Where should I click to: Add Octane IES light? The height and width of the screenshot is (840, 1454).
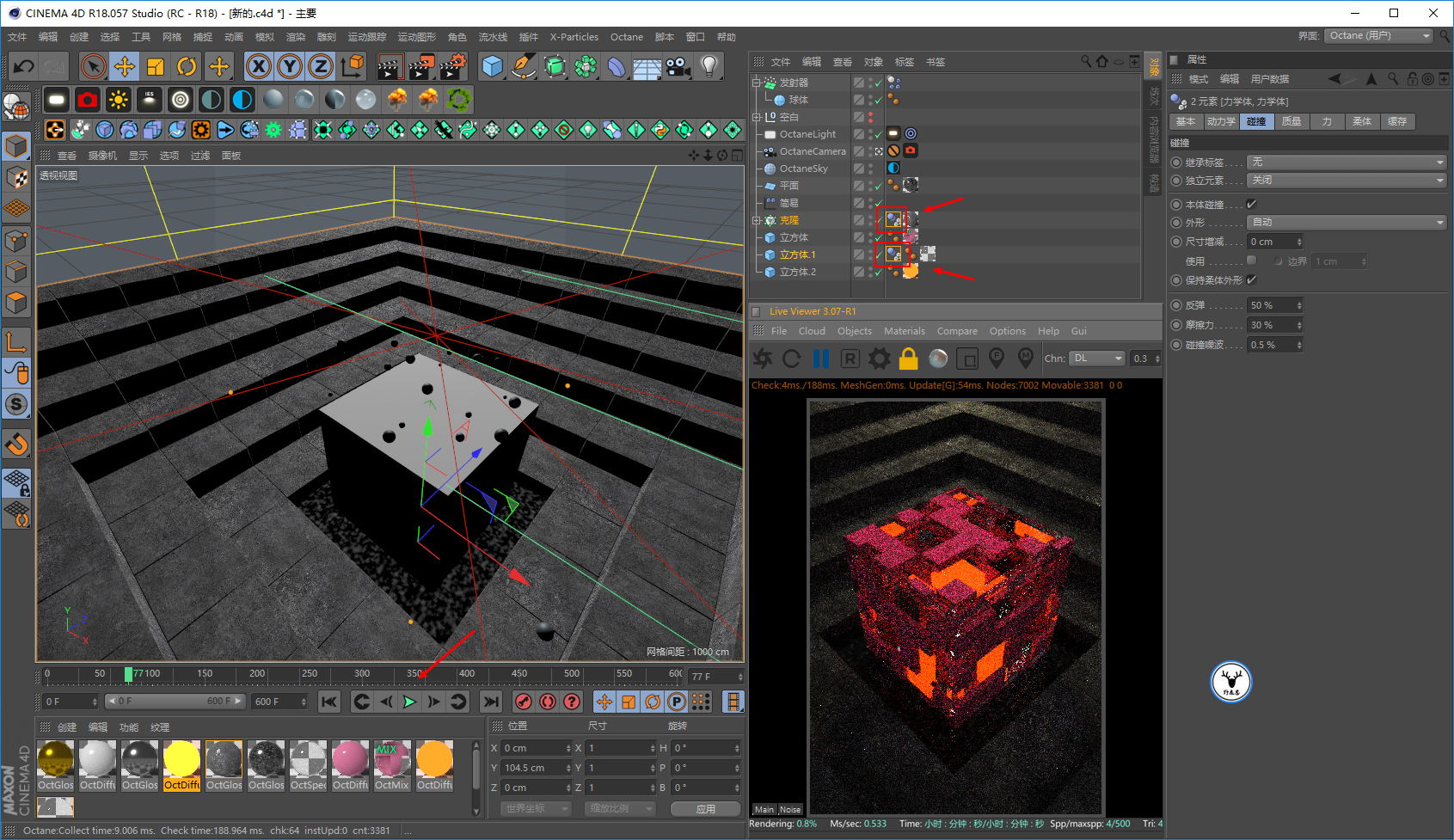tap(150, 100)
